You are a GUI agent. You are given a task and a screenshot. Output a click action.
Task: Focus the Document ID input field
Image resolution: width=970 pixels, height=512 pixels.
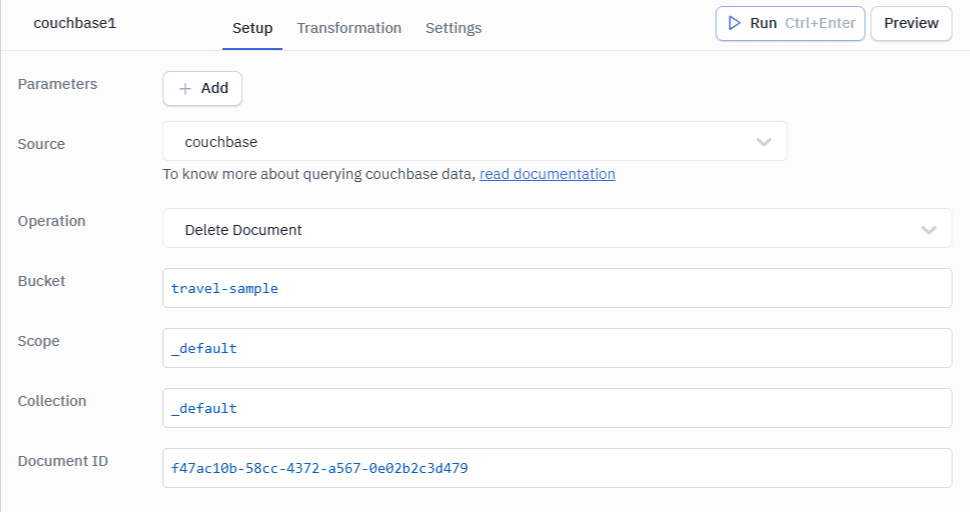pyautogui.click(x=556, y=468)
